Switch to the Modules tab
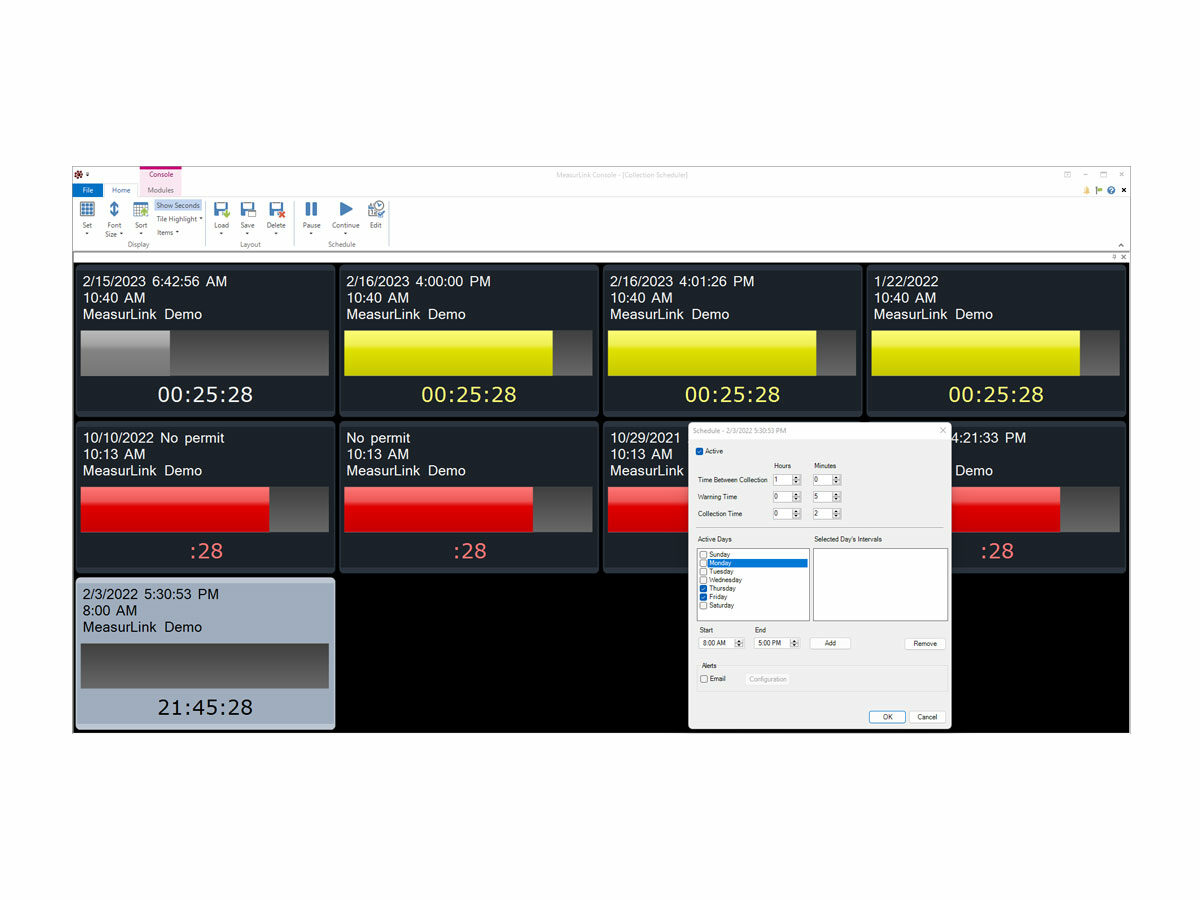This screenshot has height=900, width=1200. [160, 190]
